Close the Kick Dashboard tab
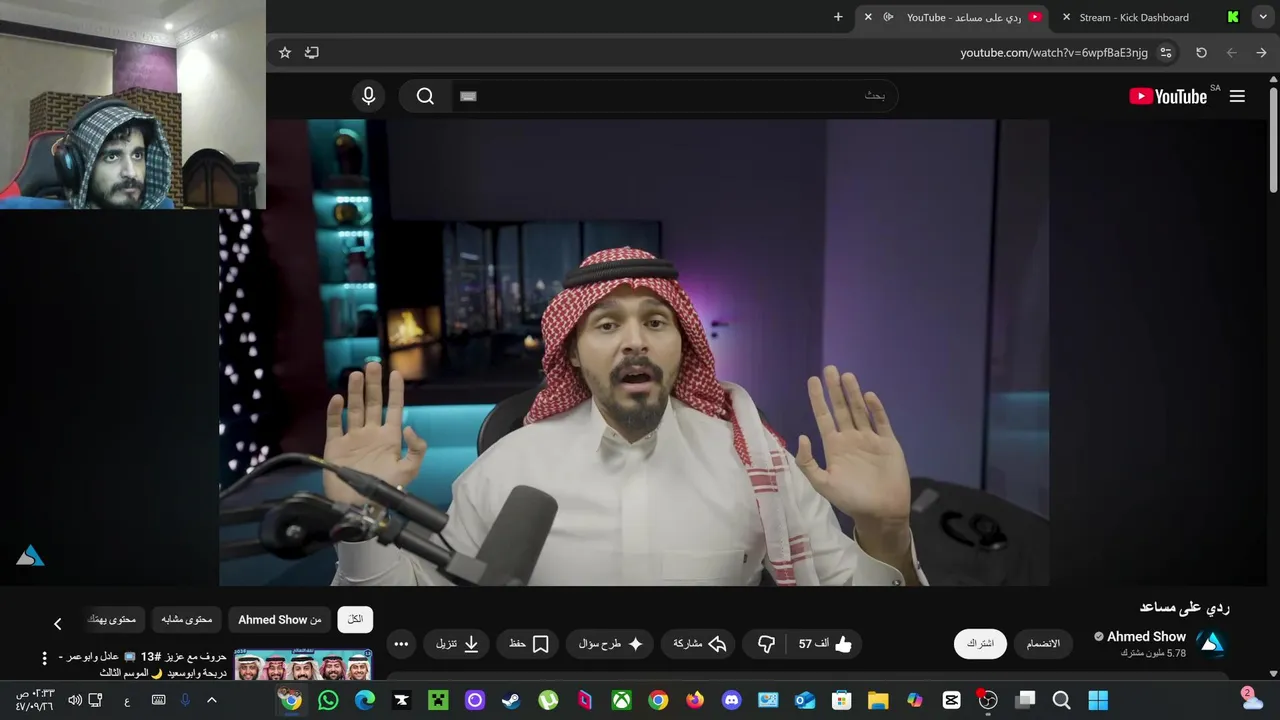1280x720 pixels. click(1066, 17)
